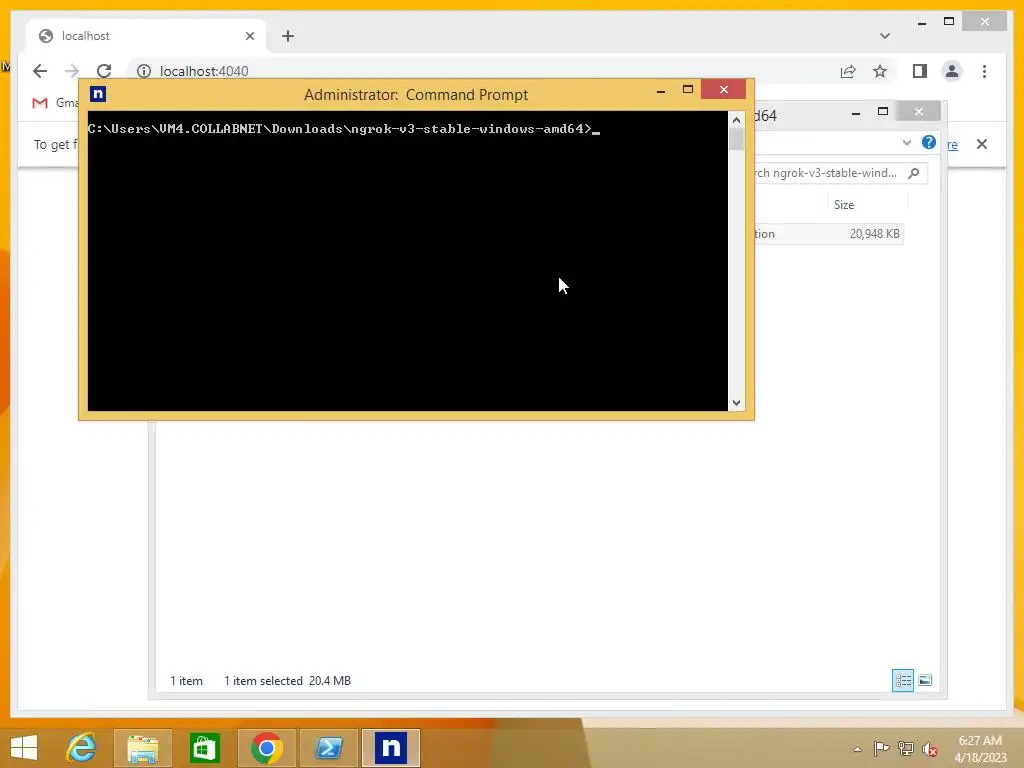Click the Command Prompt console area
The width and height of the screenshot is (1024, 768).
[408, 261]
